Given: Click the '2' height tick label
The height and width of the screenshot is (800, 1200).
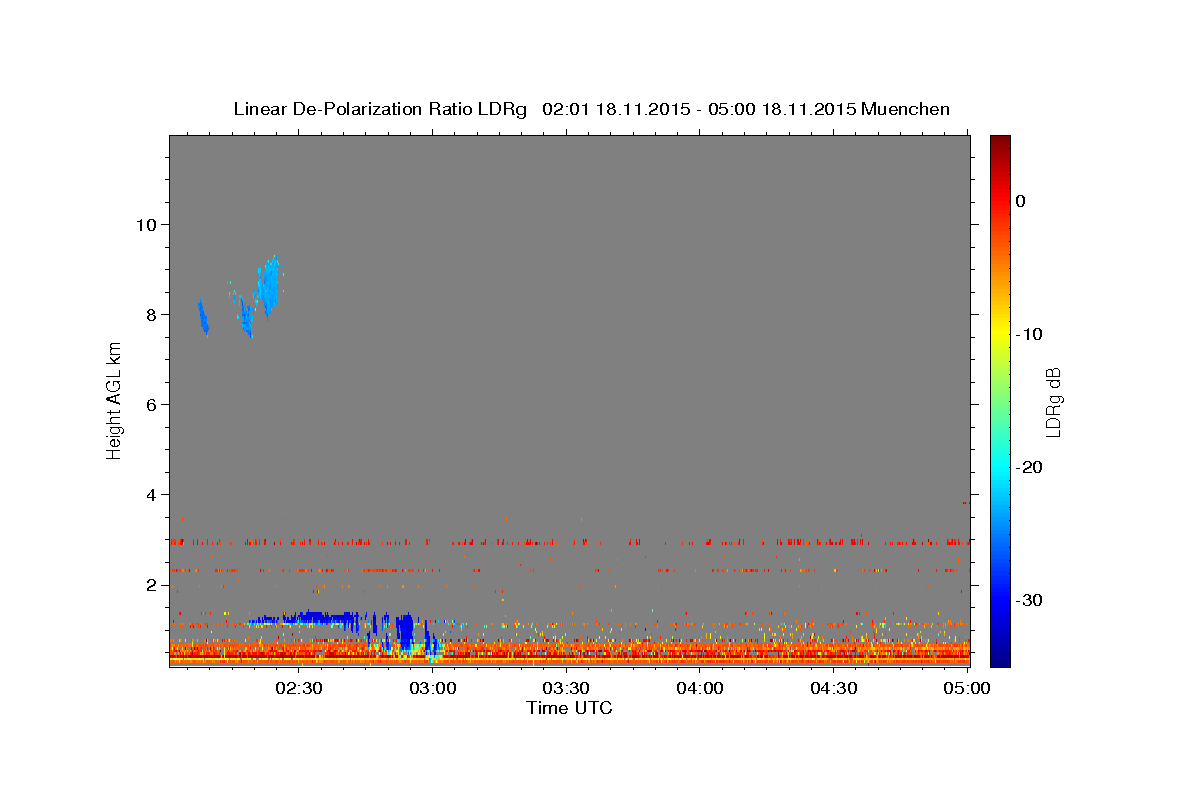Looking at the screenshot, I should click(x=151, y=584).
